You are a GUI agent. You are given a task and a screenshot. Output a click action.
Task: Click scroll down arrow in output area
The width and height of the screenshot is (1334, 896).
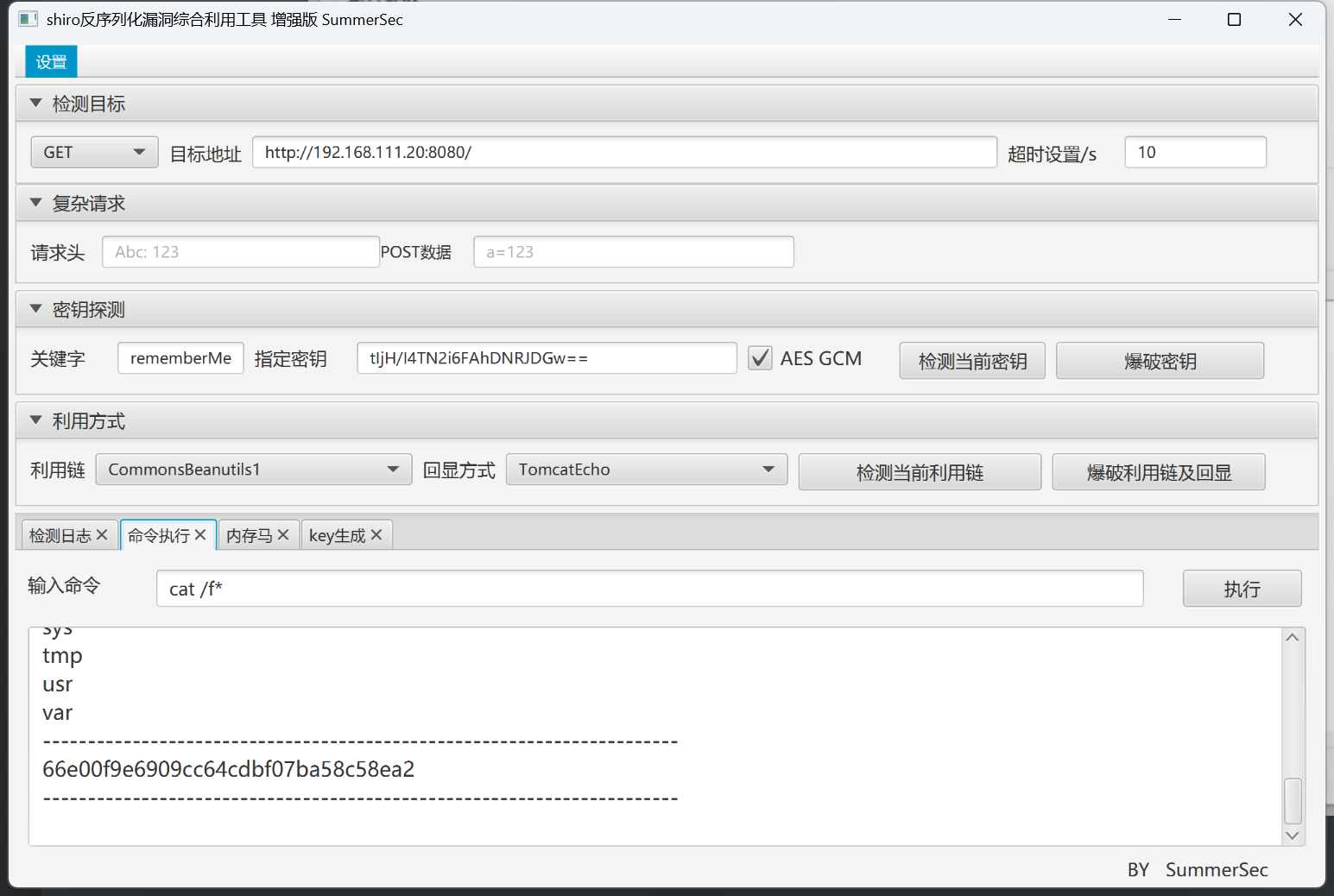1293,836
